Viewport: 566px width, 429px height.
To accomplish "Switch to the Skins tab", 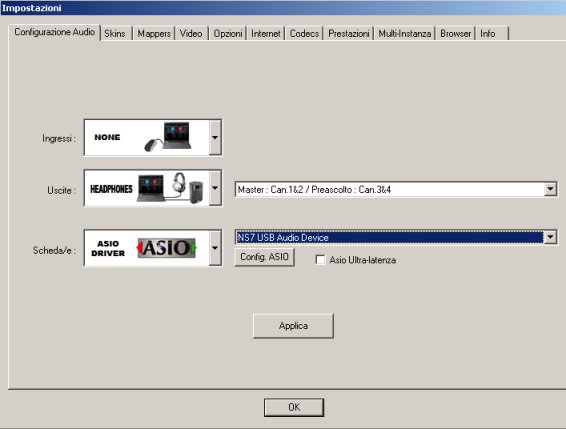I will pyautogui.click(x=116, y=34).
